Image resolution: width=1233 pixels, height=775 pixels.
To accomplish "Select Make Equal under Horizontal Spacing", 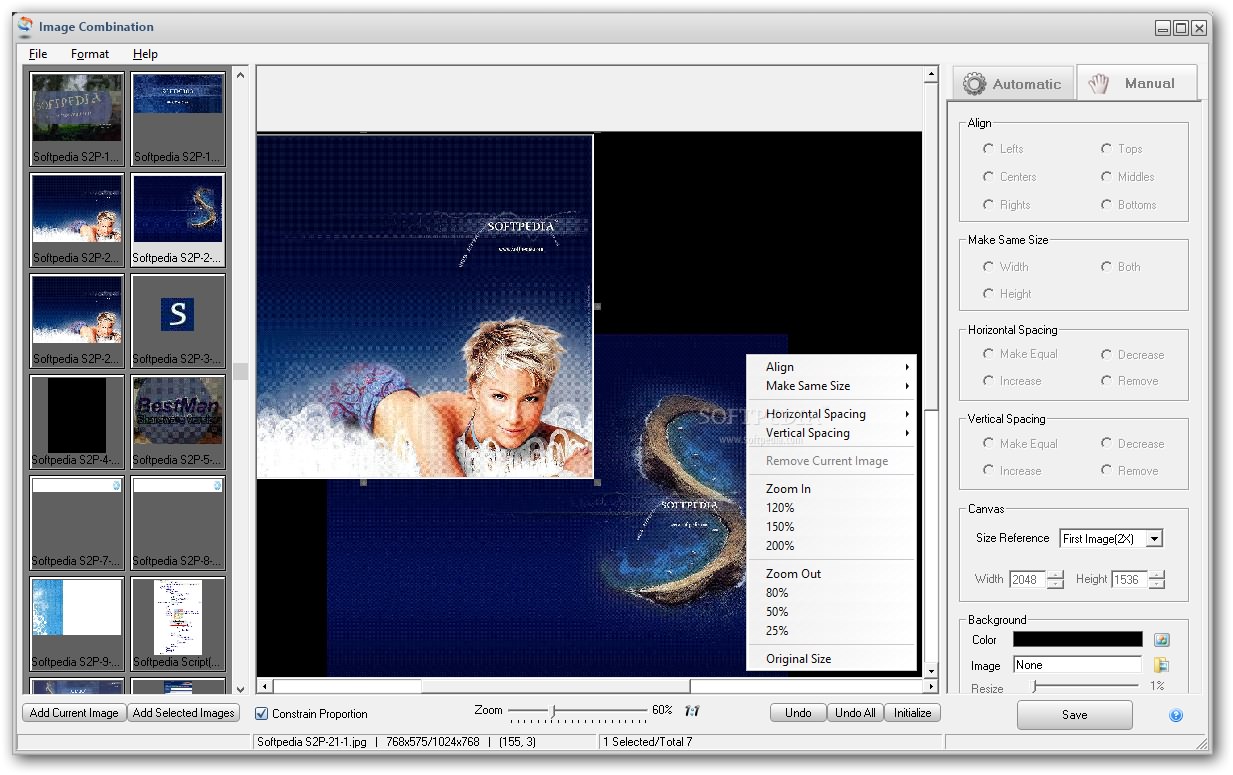I will 988,354.
